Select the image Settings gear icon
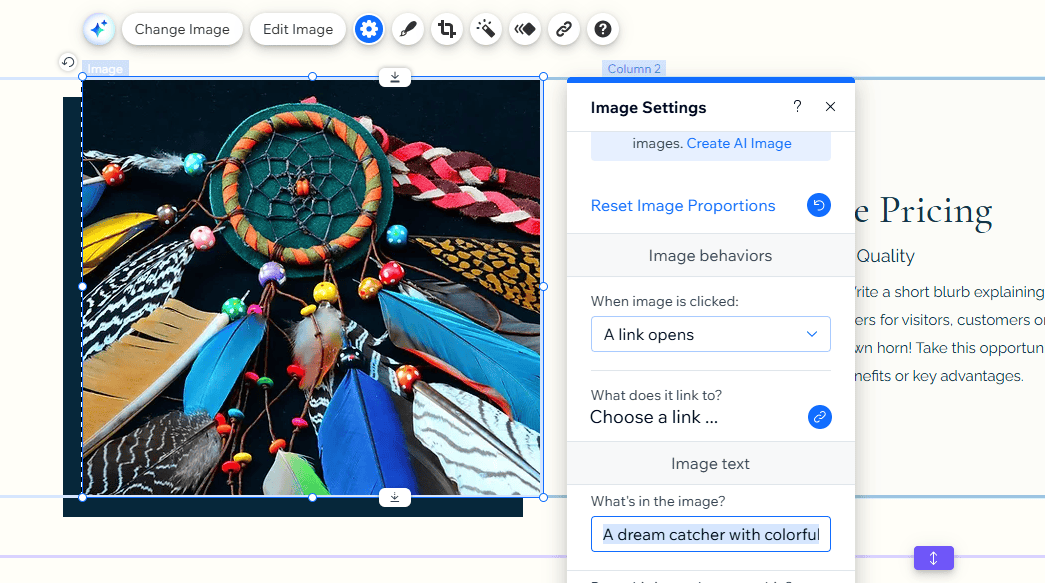Viewport: 1045px width, 583px height. (x=368, y=29)
